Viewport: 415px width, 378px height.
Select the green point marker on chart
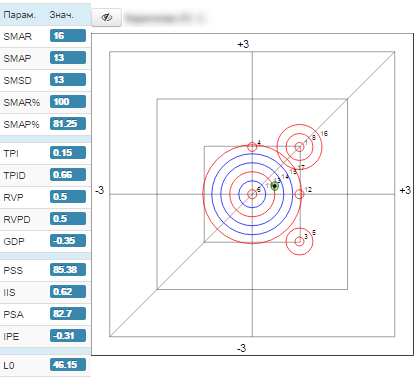(275, 186)
